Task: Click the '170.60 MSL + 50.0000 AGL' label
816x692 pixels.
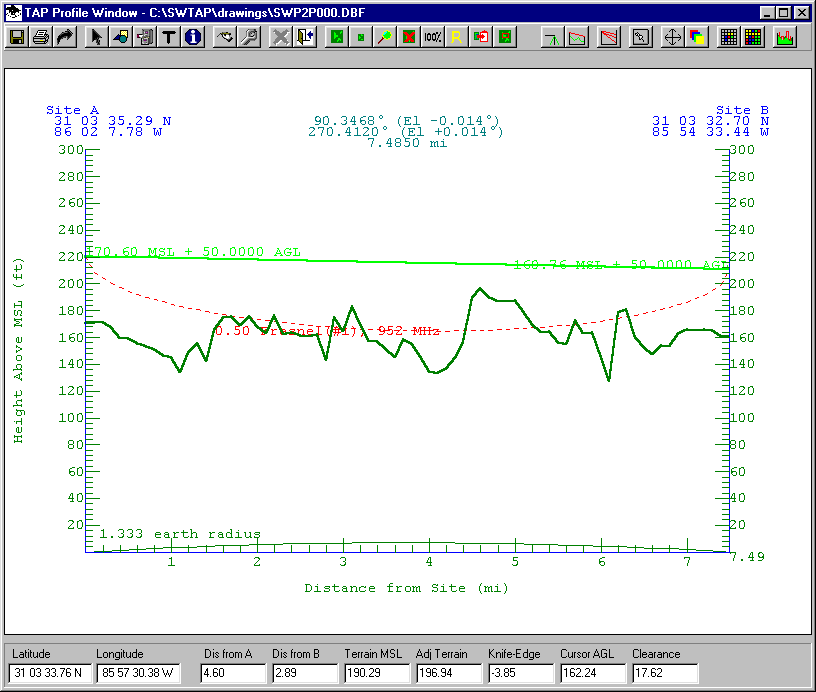Action: coord(194,252)
